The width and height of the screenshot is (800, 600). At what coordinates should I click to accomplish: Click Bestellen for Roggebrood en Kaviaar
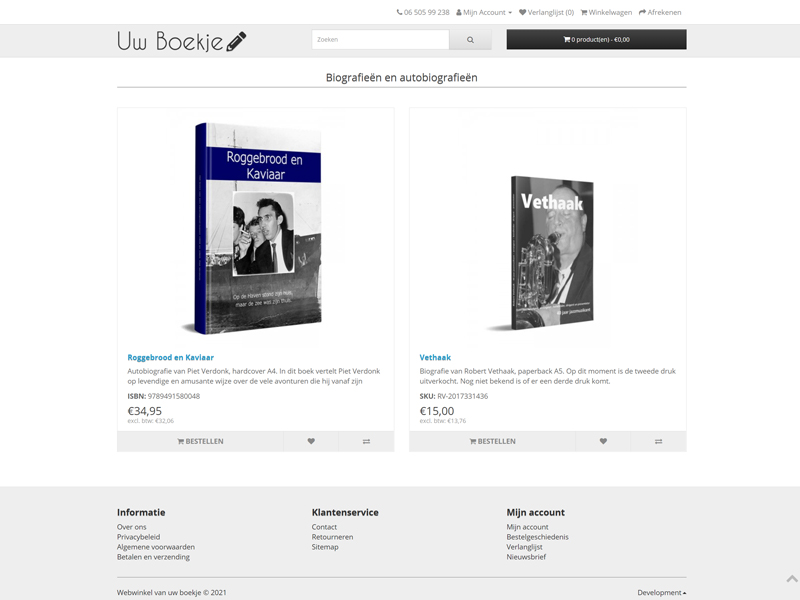coord(200,441)
